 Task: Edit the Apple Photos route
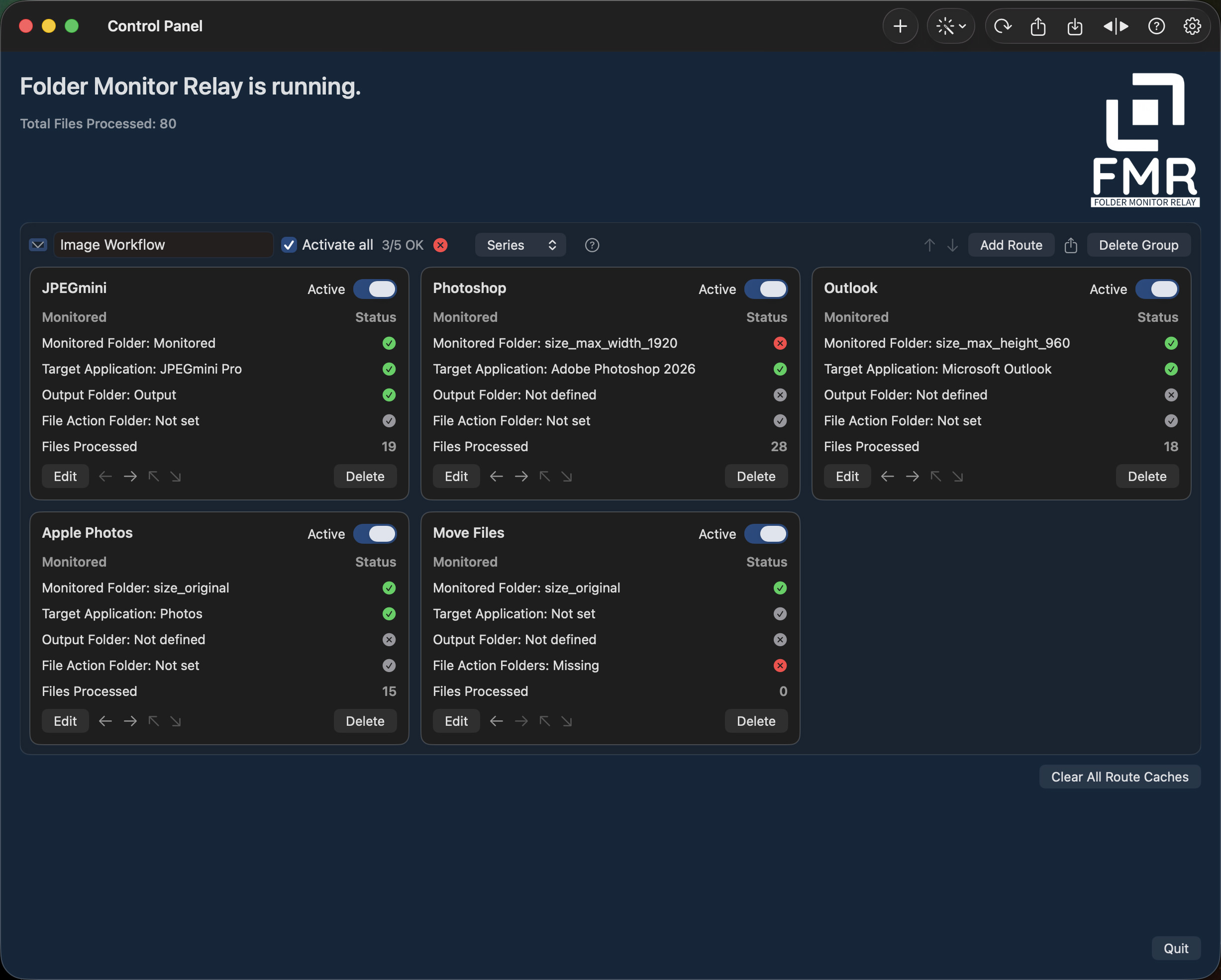pos(65,721)
